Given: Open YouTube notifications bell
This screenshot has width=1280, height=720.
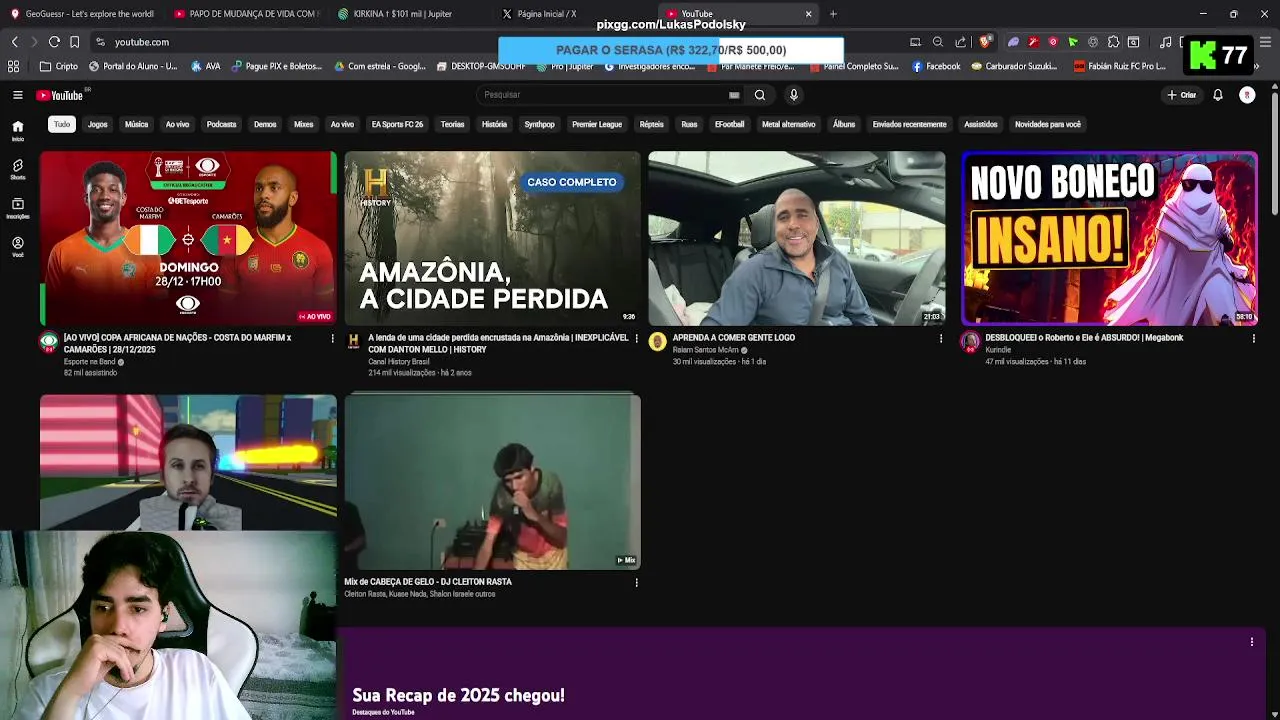Looking at the screenshot, I should pyautogui.click(x=1218, y=95).
